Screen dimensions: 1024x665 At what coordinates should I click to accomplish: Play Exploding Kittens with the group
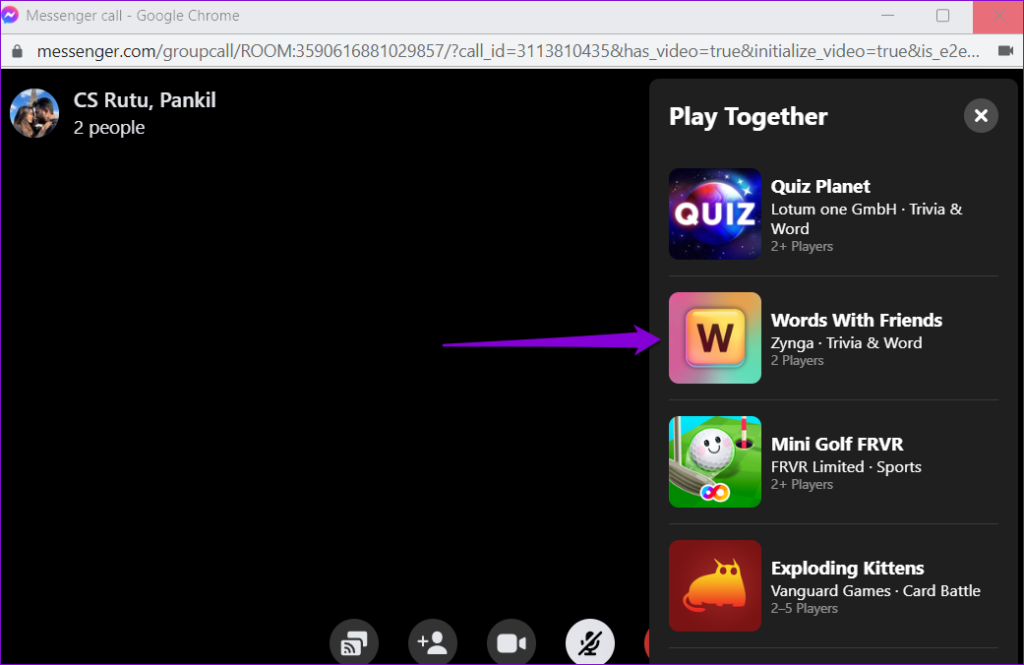(x=714, y=586)
